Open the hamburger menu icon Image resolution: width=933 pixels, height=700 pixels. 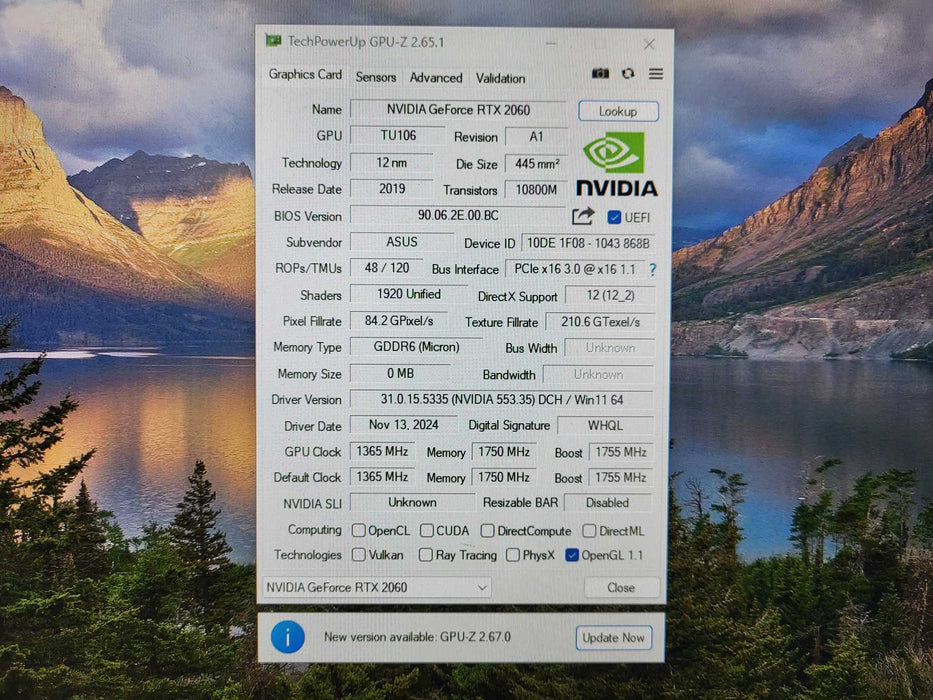[656, 73]
